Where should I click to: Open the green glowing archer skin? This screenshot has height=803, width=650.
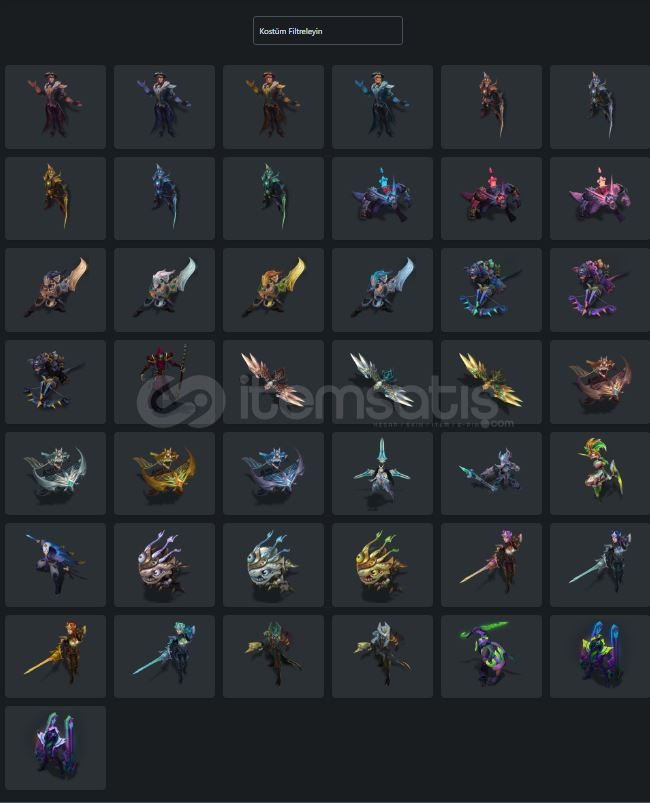[x=273, y=198]
